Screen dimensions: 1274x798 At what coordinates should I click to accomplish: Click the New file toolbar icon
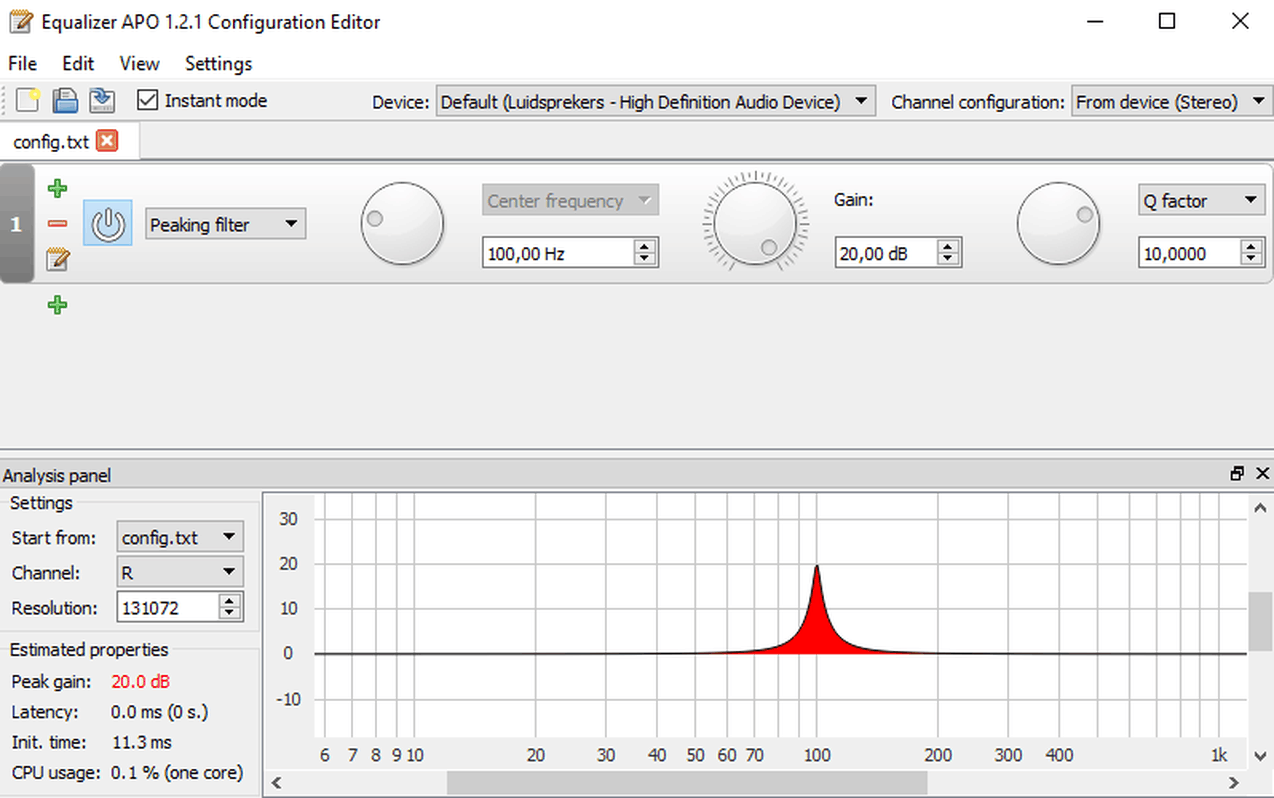28,100
